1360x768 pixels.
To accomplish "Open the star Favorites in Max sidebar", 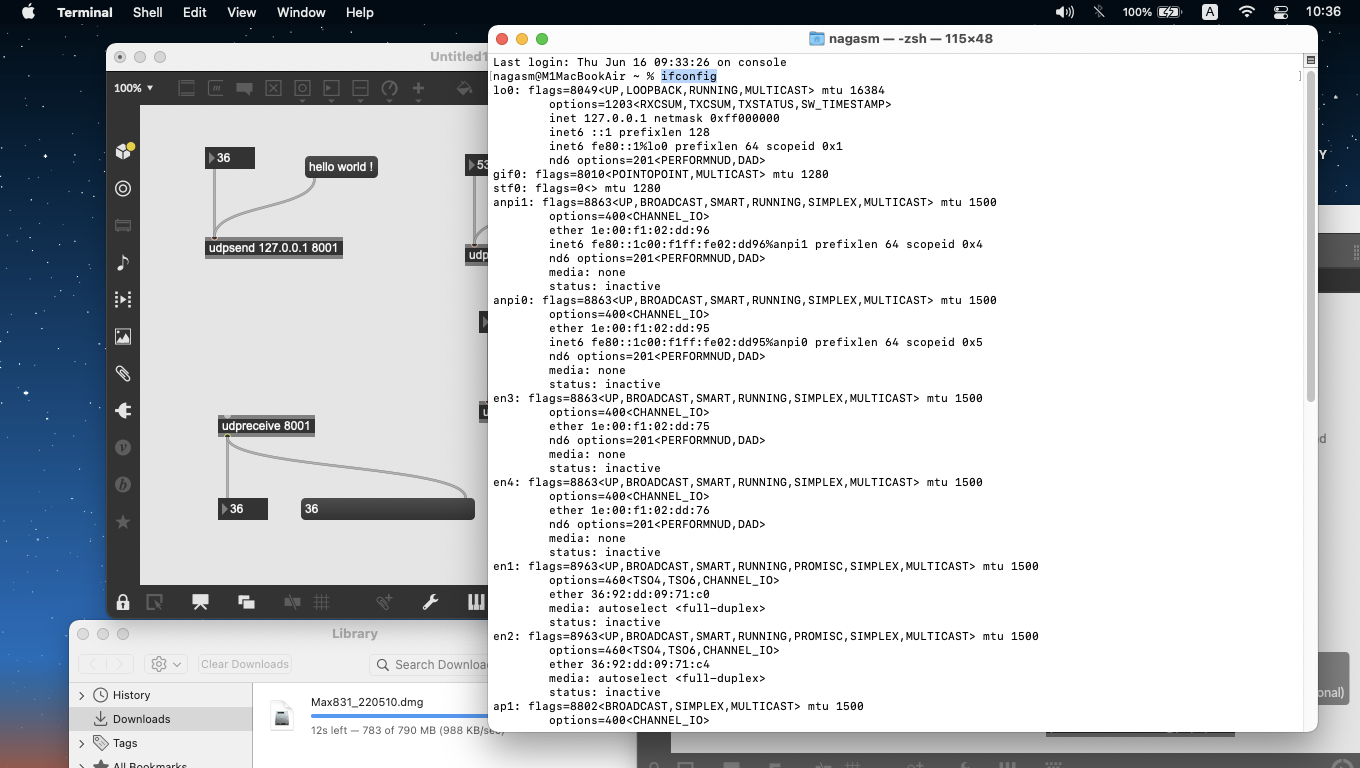I will pos(123,521).
